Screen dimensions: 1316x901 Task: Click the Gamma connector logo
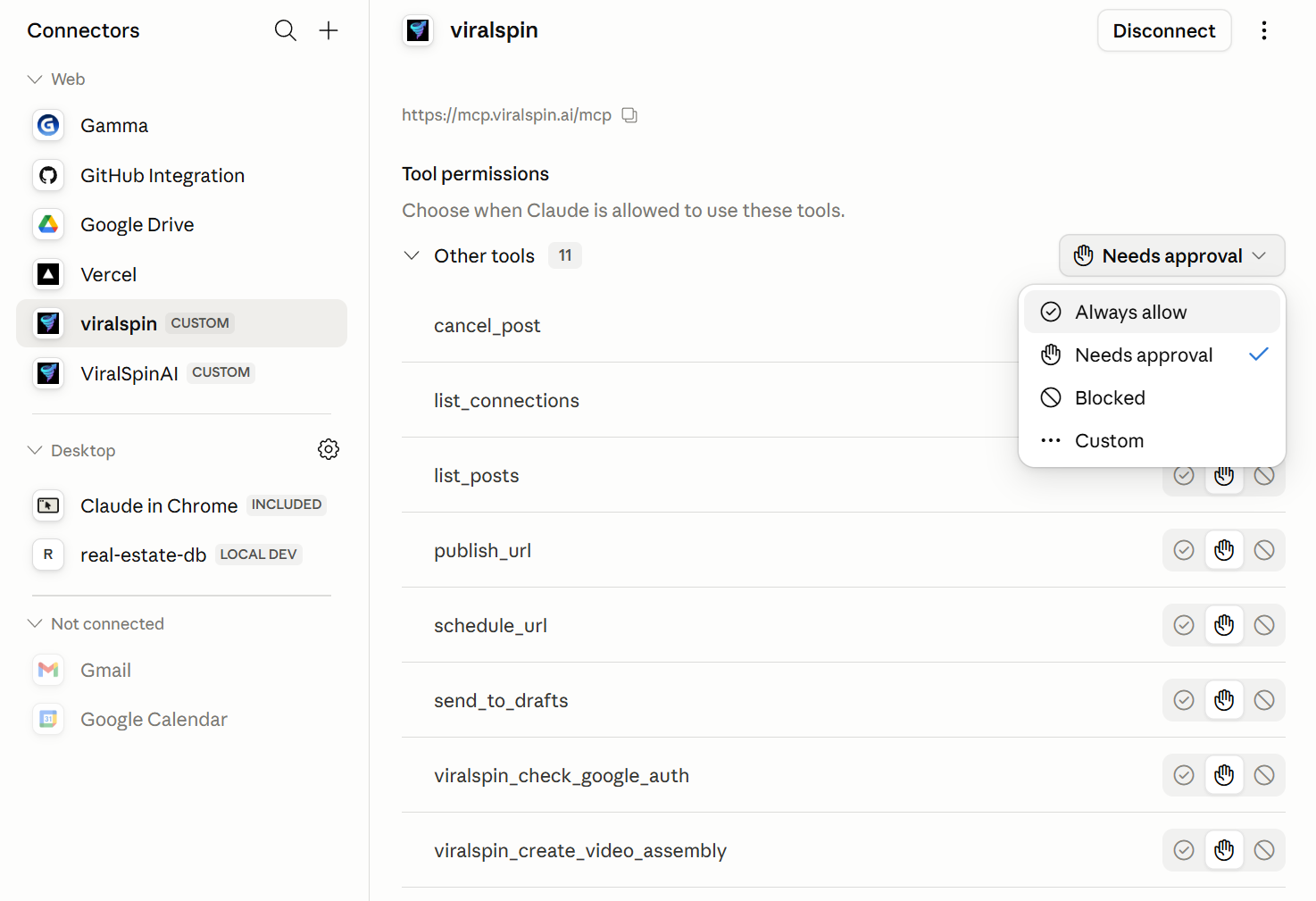(48, 125)
